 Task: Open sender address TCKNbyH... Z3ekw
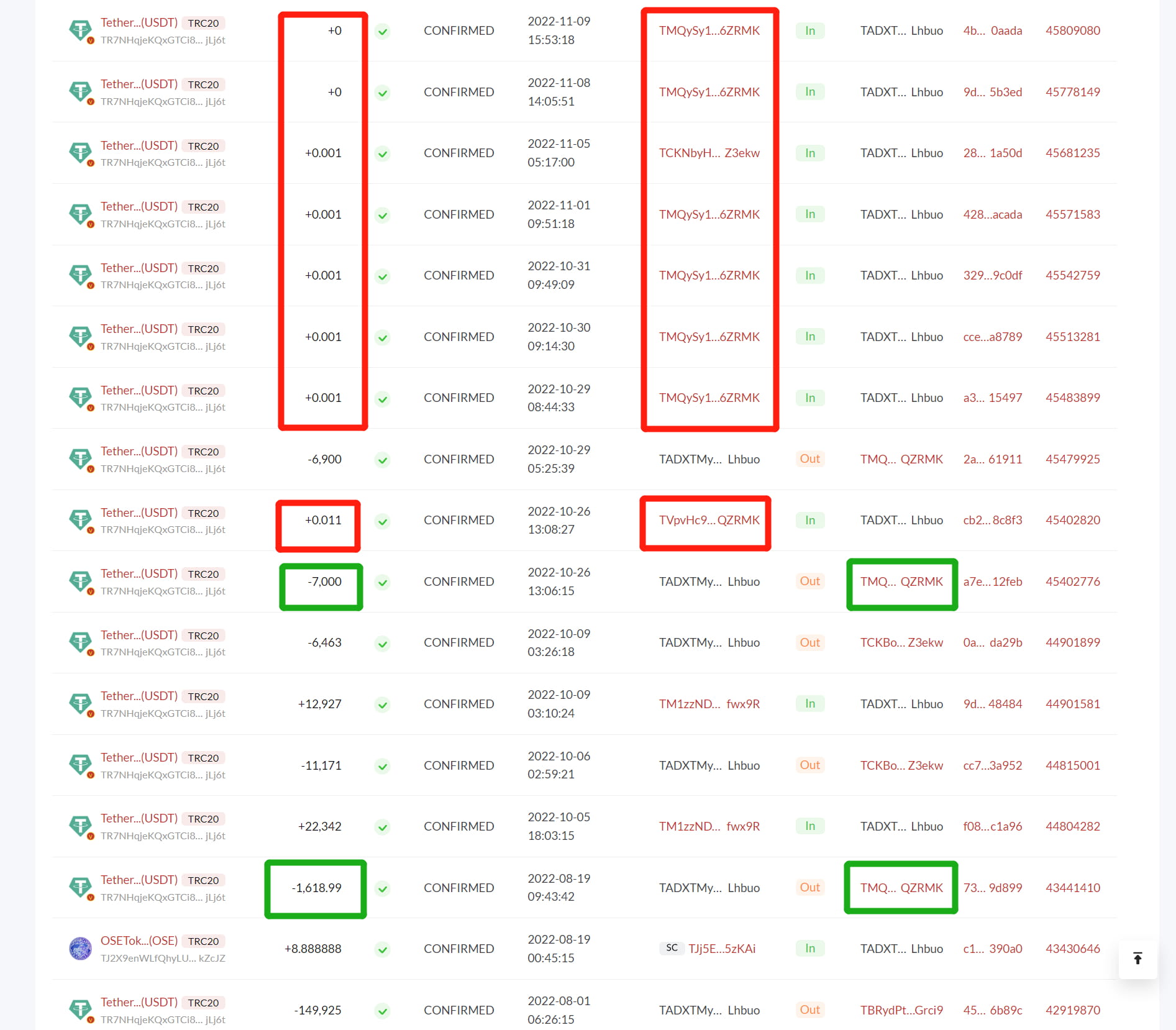(x=709, y=153)
